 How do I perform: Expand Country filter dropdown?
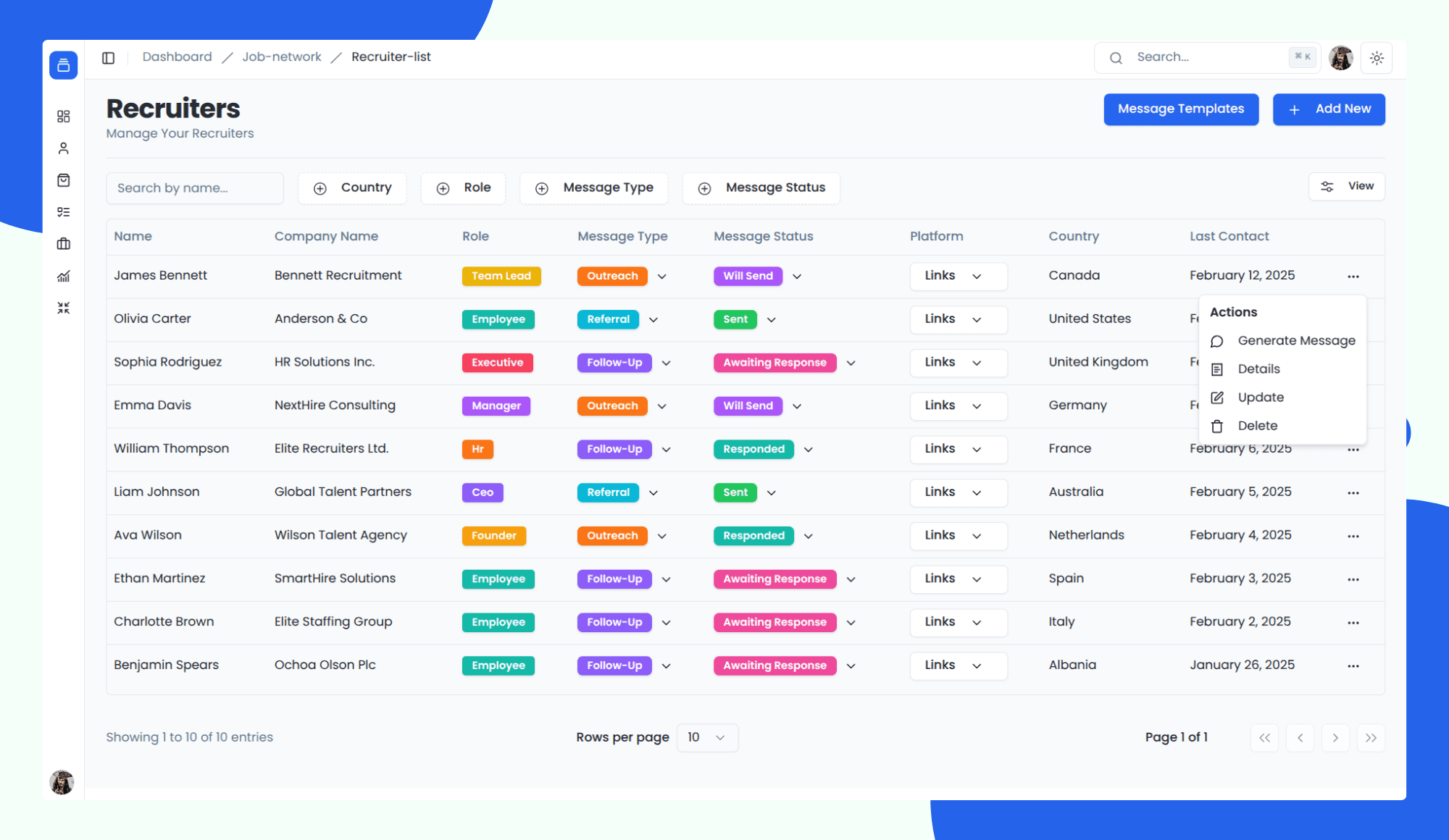pos(354,187)
